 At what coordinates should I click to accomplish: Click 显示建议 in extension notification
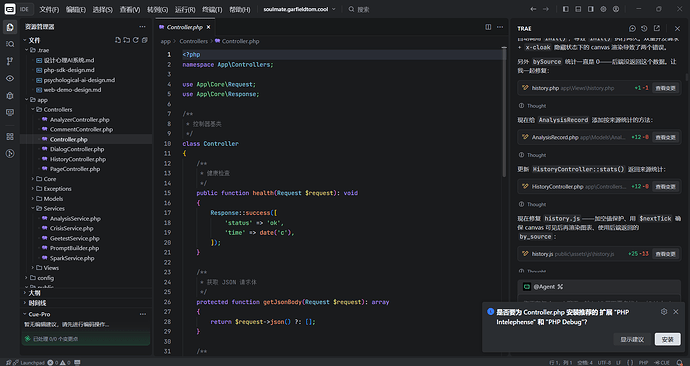click(632, 339)
